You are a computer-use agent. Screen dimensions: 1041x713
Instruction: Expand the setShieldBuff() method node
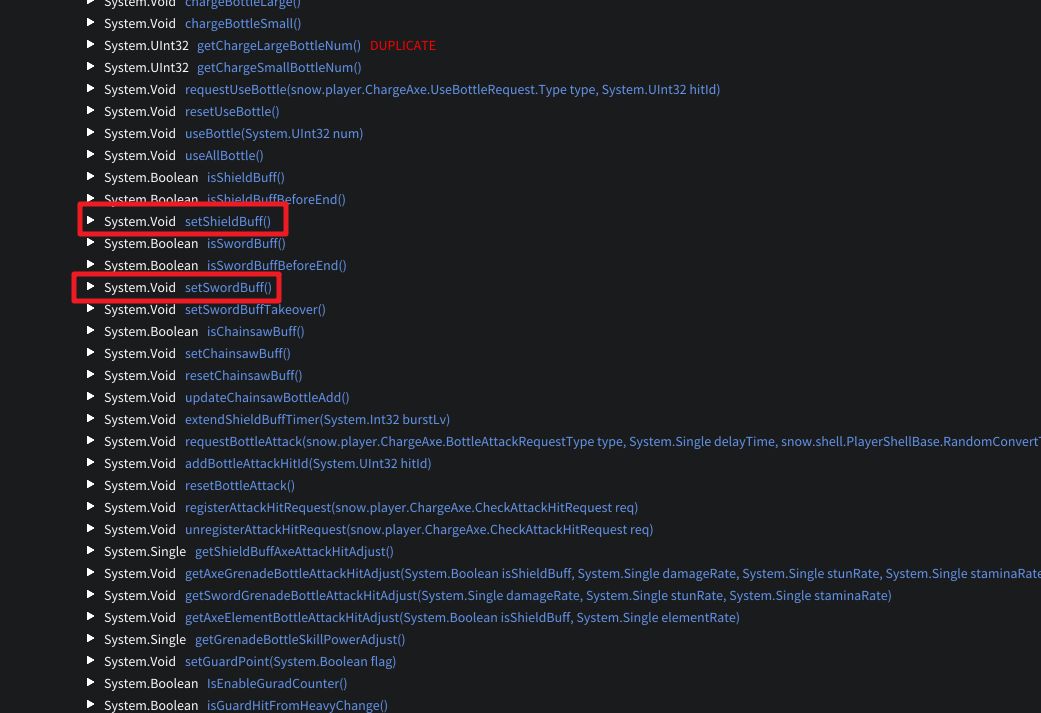pyautogui.click(x=91, y=220)
